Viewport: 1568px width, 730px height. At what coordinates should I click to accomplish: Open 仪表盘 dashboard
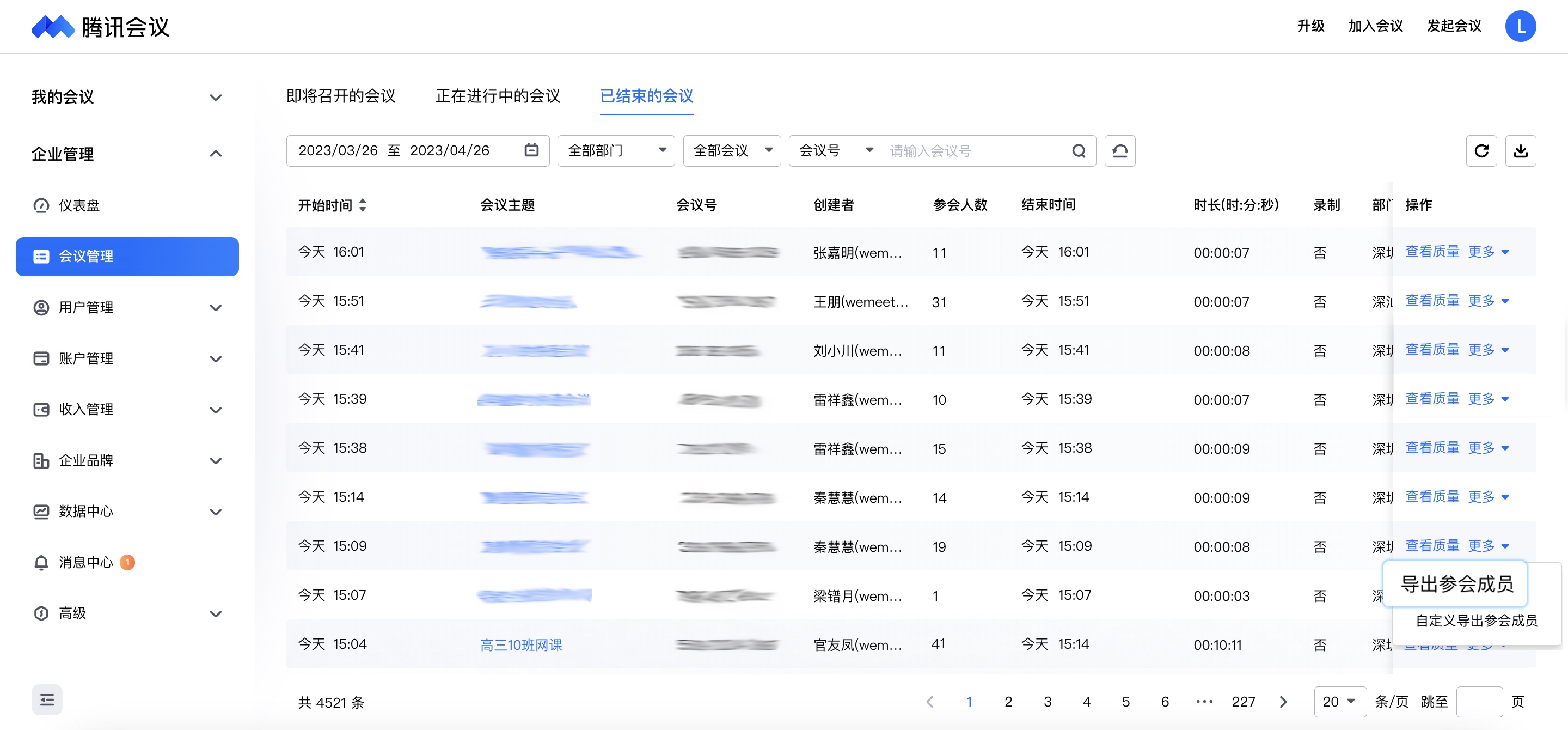(x=78, y=206)
